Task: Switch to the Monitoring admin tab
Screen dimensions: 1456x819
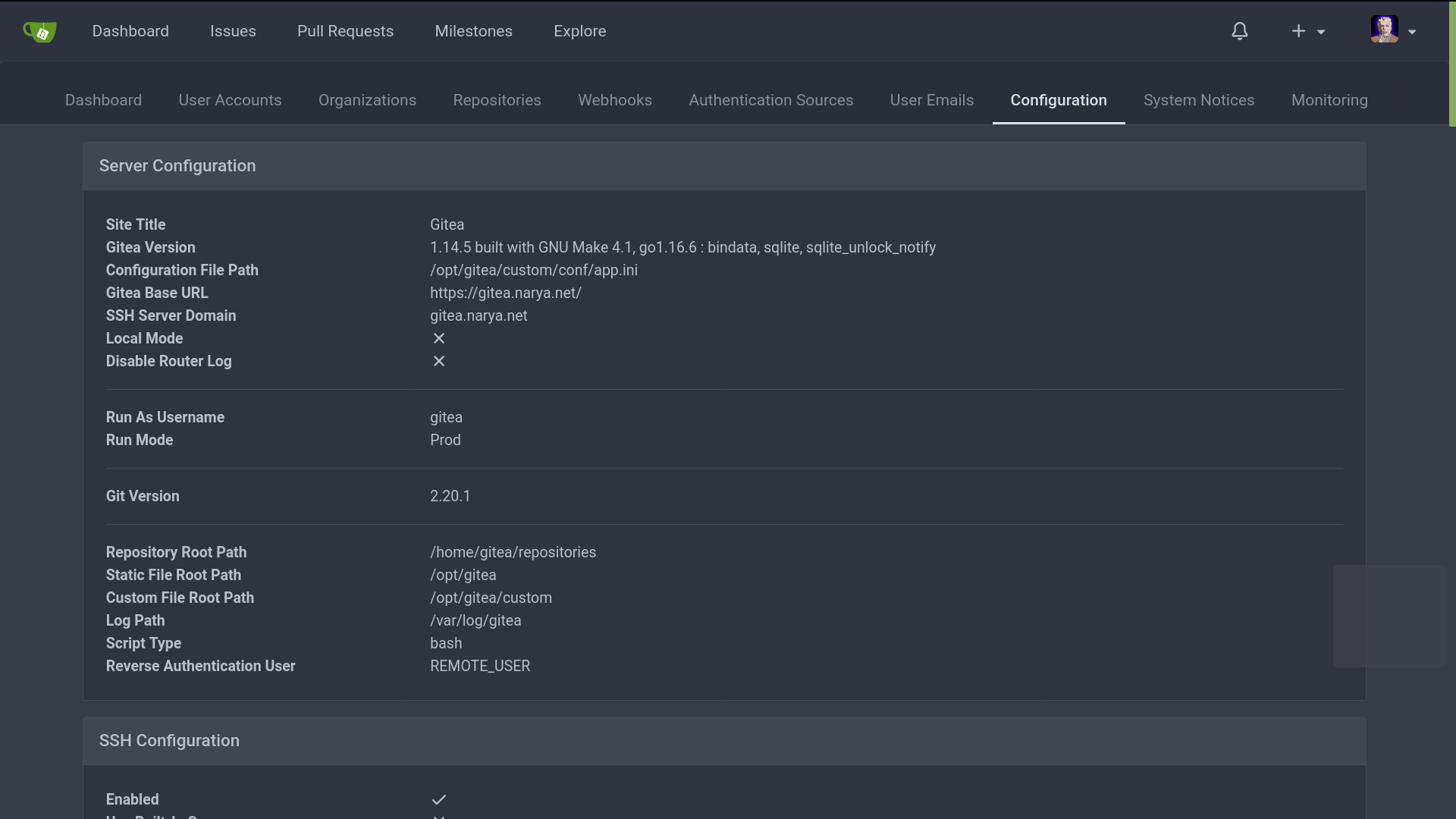Action: [x=1329, y=100]
